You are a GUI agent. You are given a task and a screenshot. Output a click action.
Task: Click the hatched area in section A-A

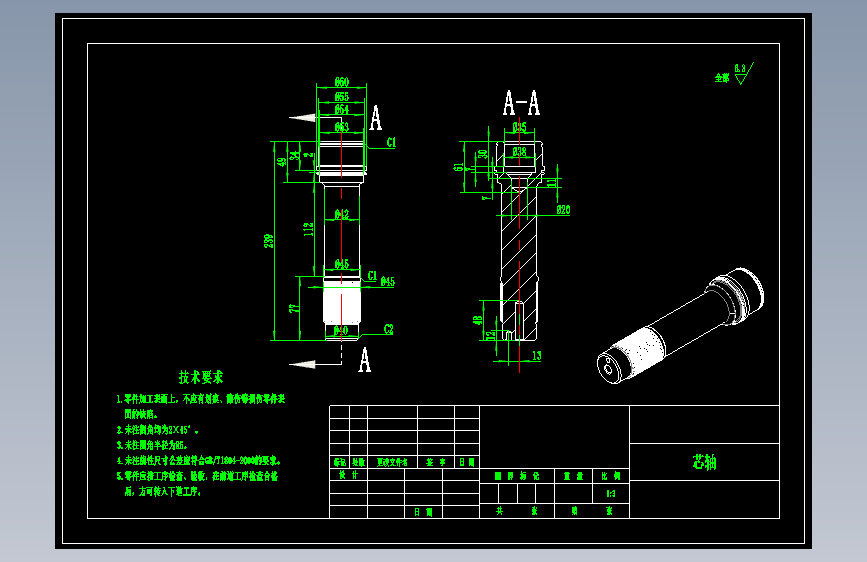click(x=519, y=243)
